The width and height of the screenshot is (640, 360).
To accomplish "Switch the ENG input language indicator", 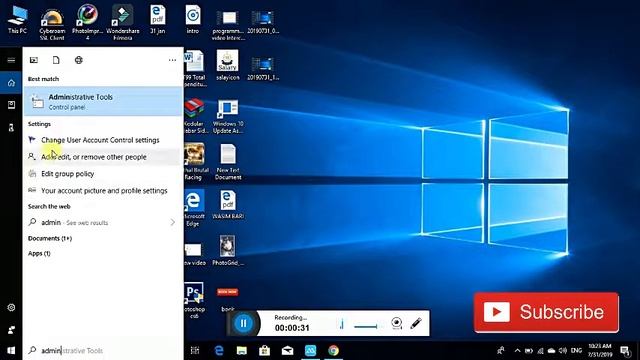I will pyautogui.click(x=576, y=350).
